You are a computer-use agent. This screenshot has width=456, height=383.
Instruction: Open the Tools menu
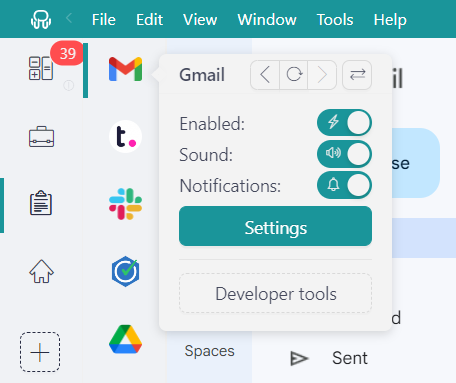coord(335,20)
